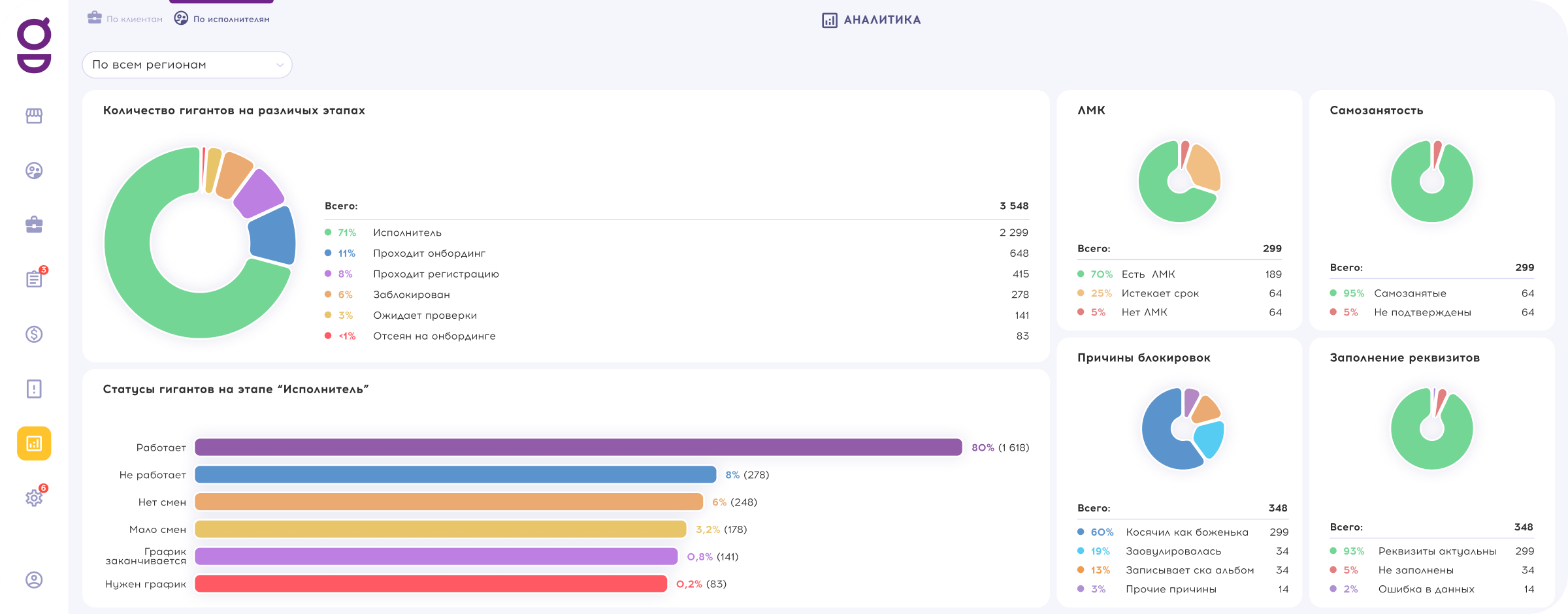1568x614 pixels.
Task: Open settings gear icon with badge 6
Action: (x=34, y=498)
